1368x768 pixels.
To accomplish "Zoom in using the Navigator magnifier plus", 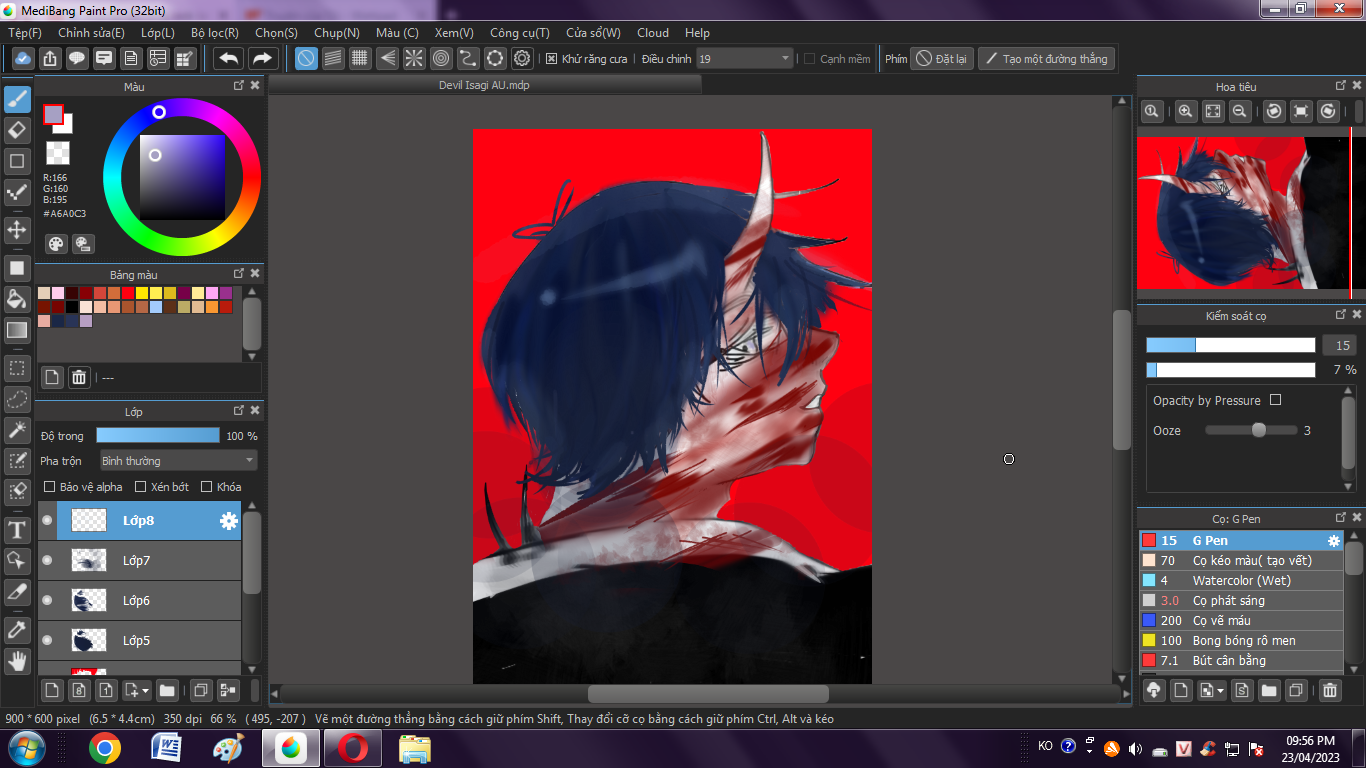I will 1185,112.
